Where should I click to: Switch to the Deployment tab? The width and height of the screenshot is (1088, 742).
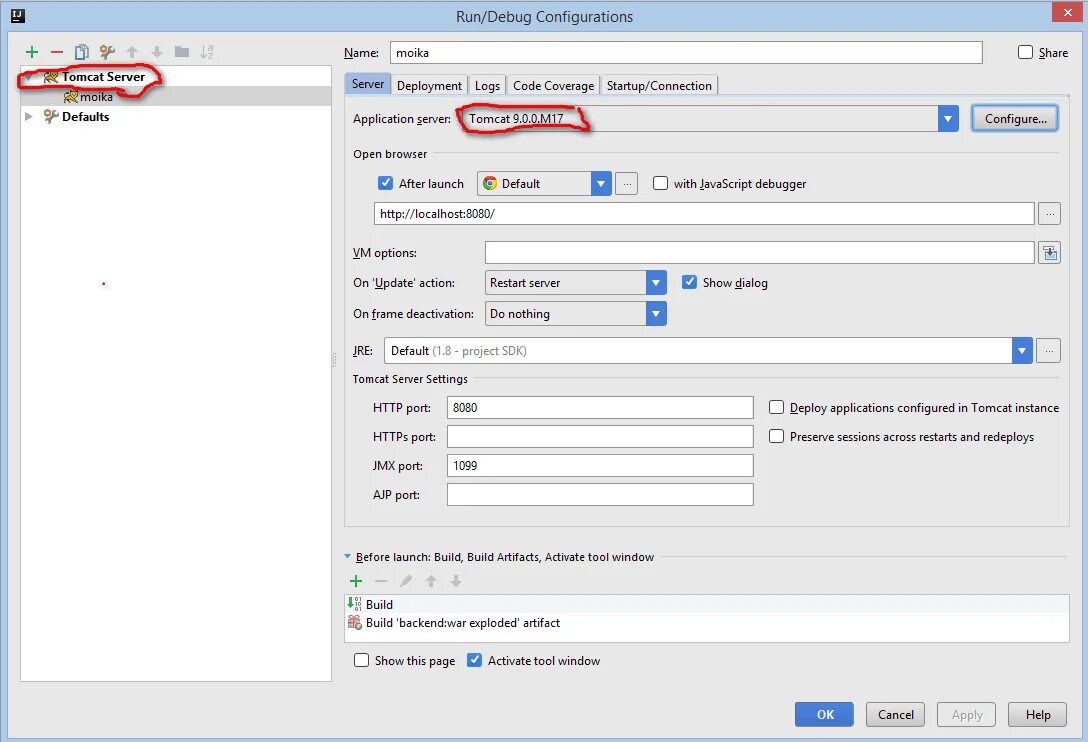(x=429, y=85)
